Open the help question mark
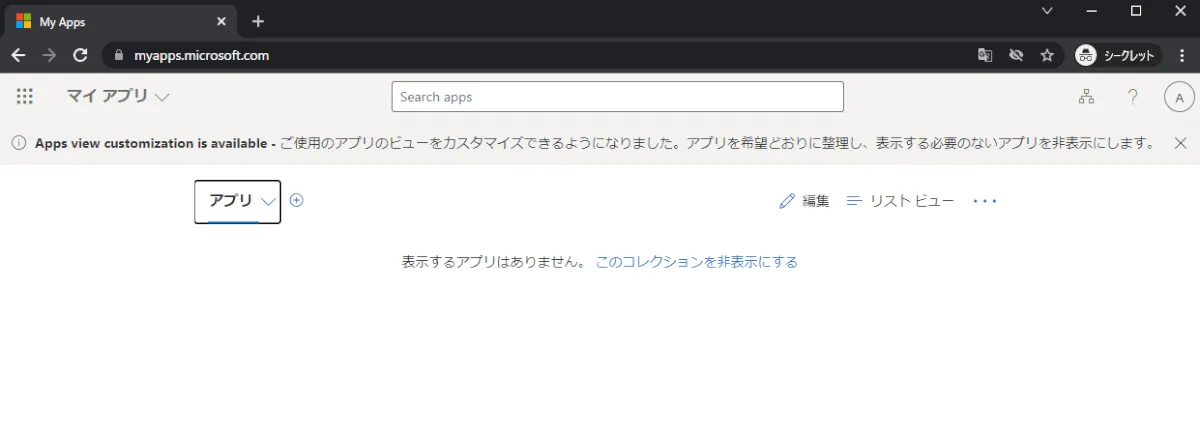The image size is (1200, 434). coord(1133,97)
